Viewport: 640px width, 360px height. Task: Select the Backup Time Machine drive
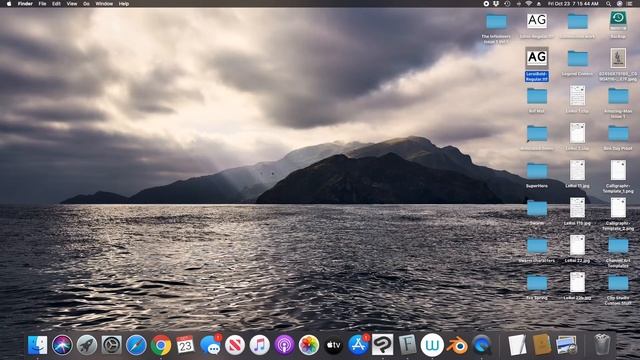[618, 24]
